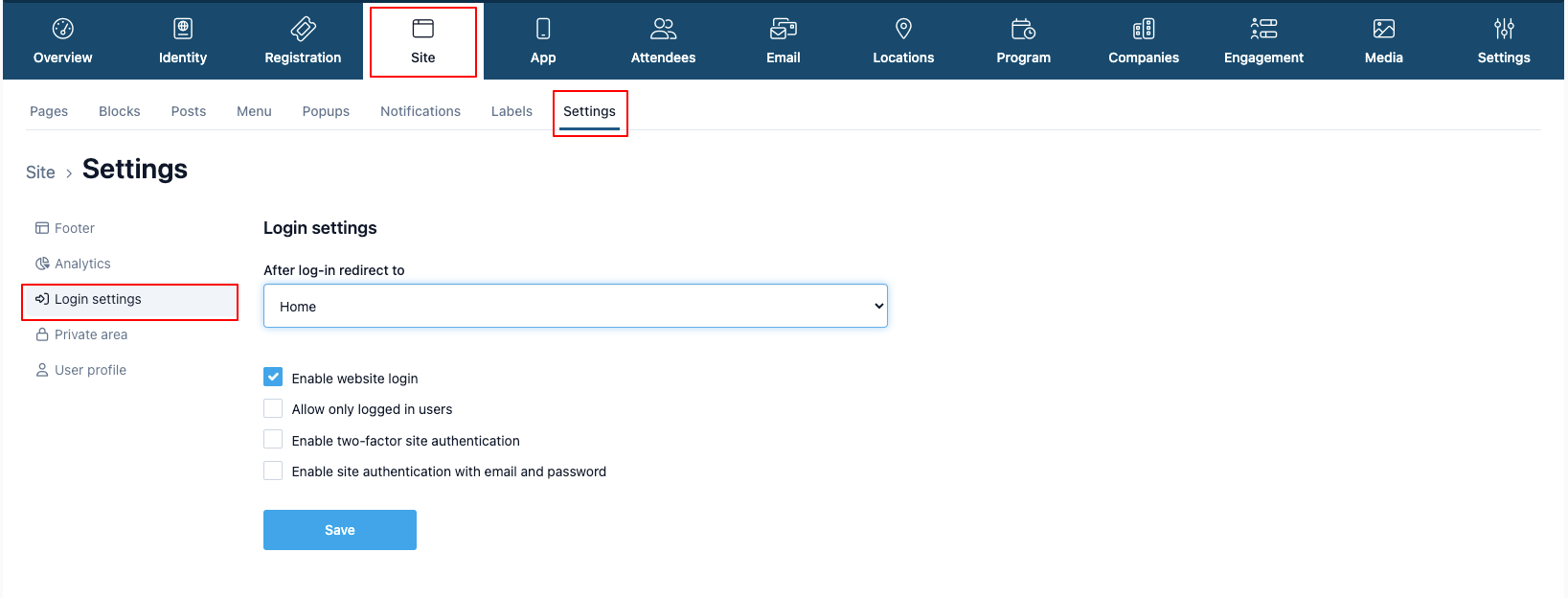Open the top Settings sliders icon
The width and height of the screenshot is (1568, 598).
coord(1504,29)
